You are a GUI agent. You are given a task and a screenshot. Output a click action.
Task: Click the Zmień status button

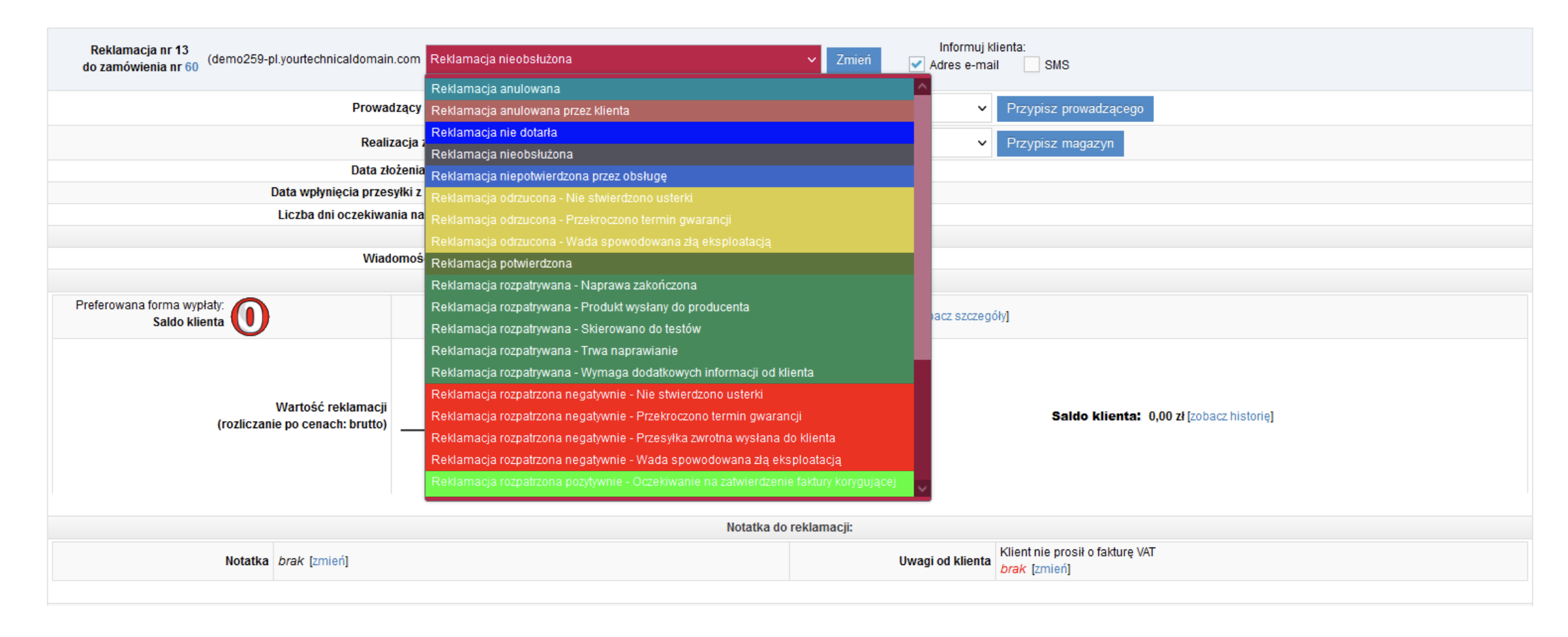coord(853,60)
